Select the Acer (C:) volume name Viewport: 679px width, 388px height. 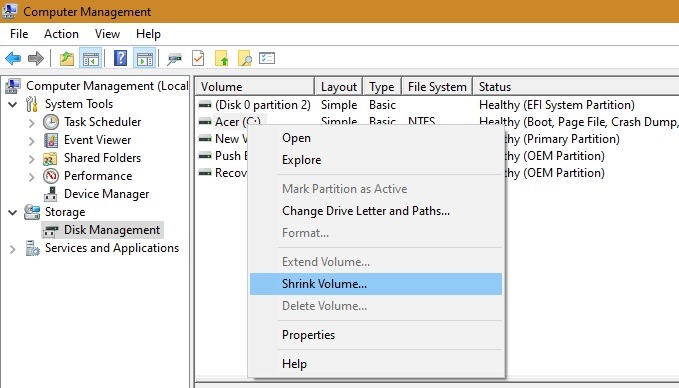coord(238,122)
